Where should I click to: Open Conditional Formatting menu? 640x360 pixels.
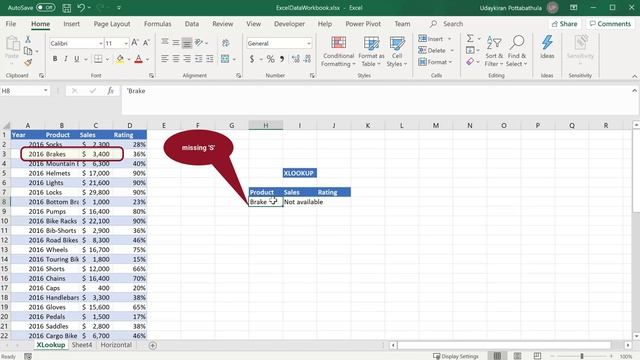(338, 51)
